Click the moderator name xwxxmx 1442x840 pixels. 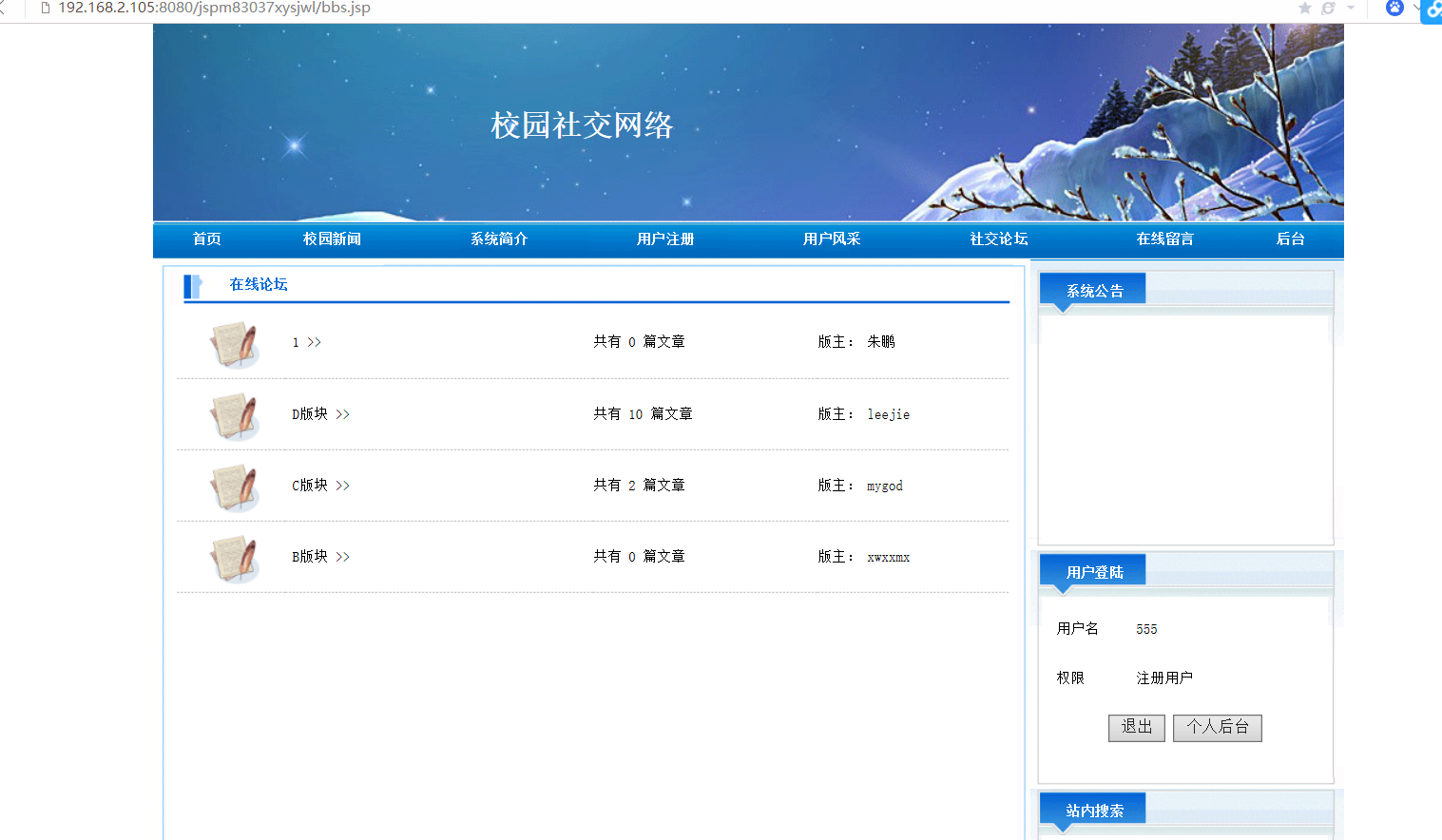click(x=889, y=557)
